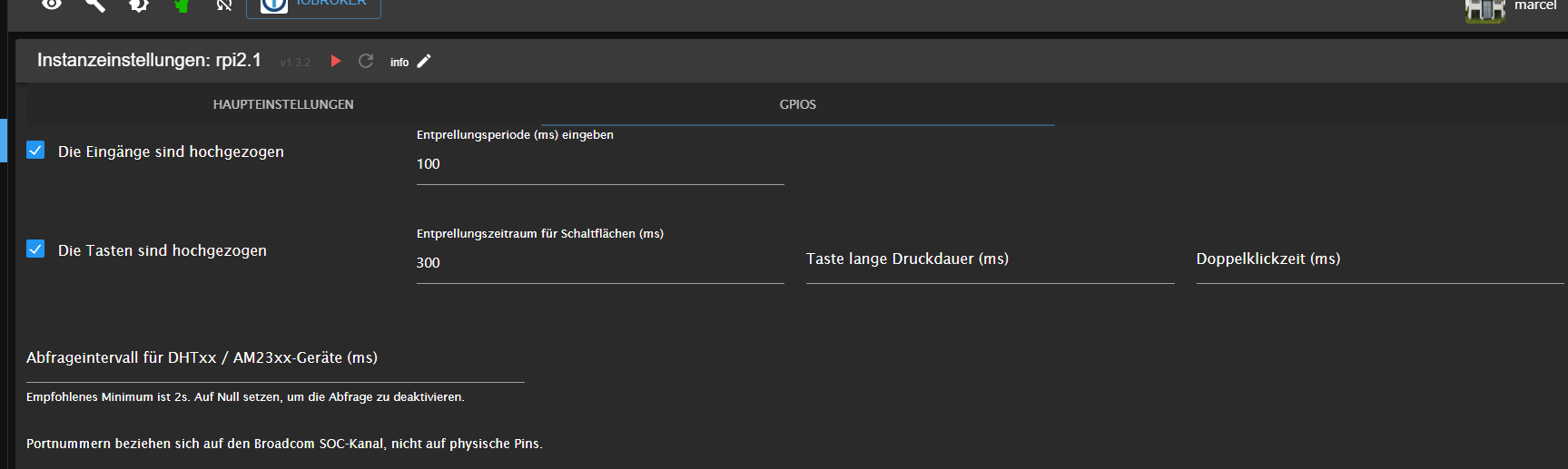Click the IOBROKER host button
Image resolution: width=1568 pixels, height=469 pixels.
point(314,6)
